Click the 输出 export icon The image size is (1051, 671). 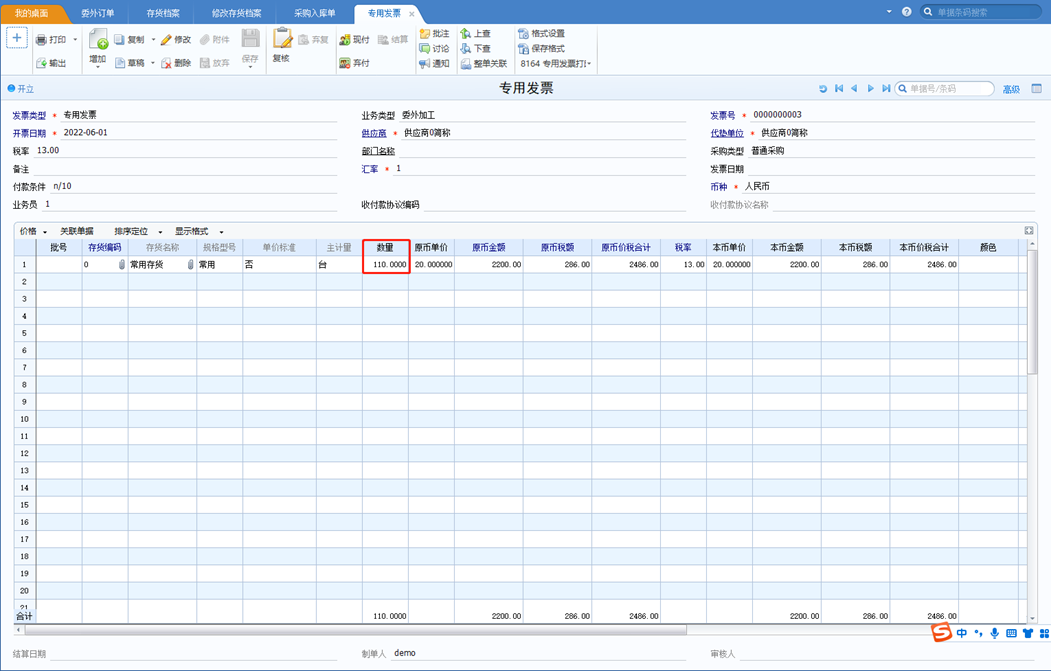41,63
